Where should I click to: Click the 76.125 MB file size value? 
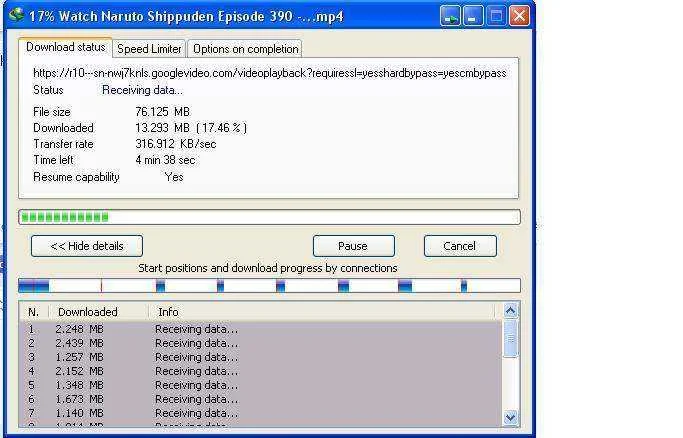click(x=162, y=112)
